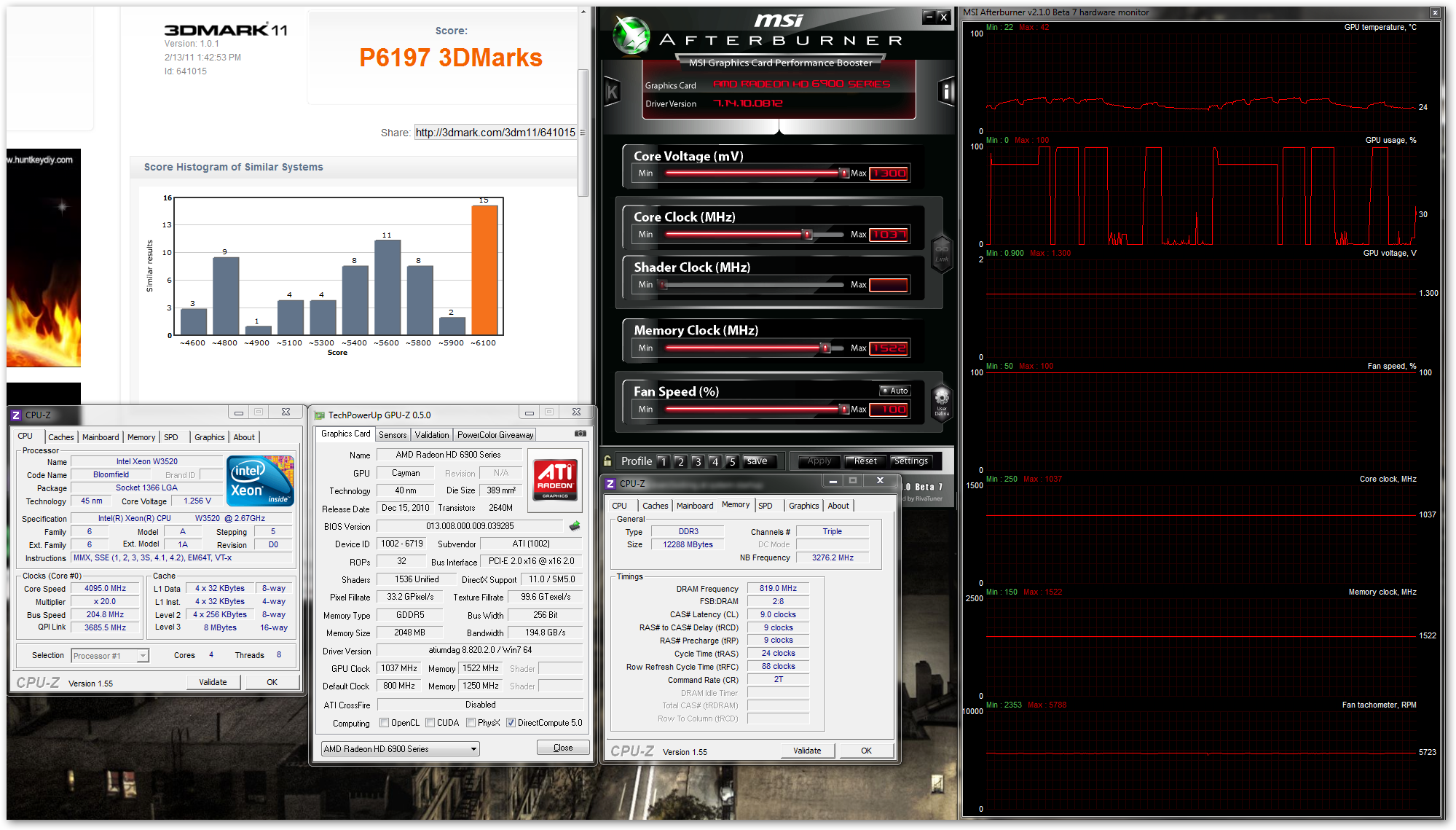1456x830 pixels.
Task: Click Validate in CPU-Z Memory window
Action: (x=807, y=751)
